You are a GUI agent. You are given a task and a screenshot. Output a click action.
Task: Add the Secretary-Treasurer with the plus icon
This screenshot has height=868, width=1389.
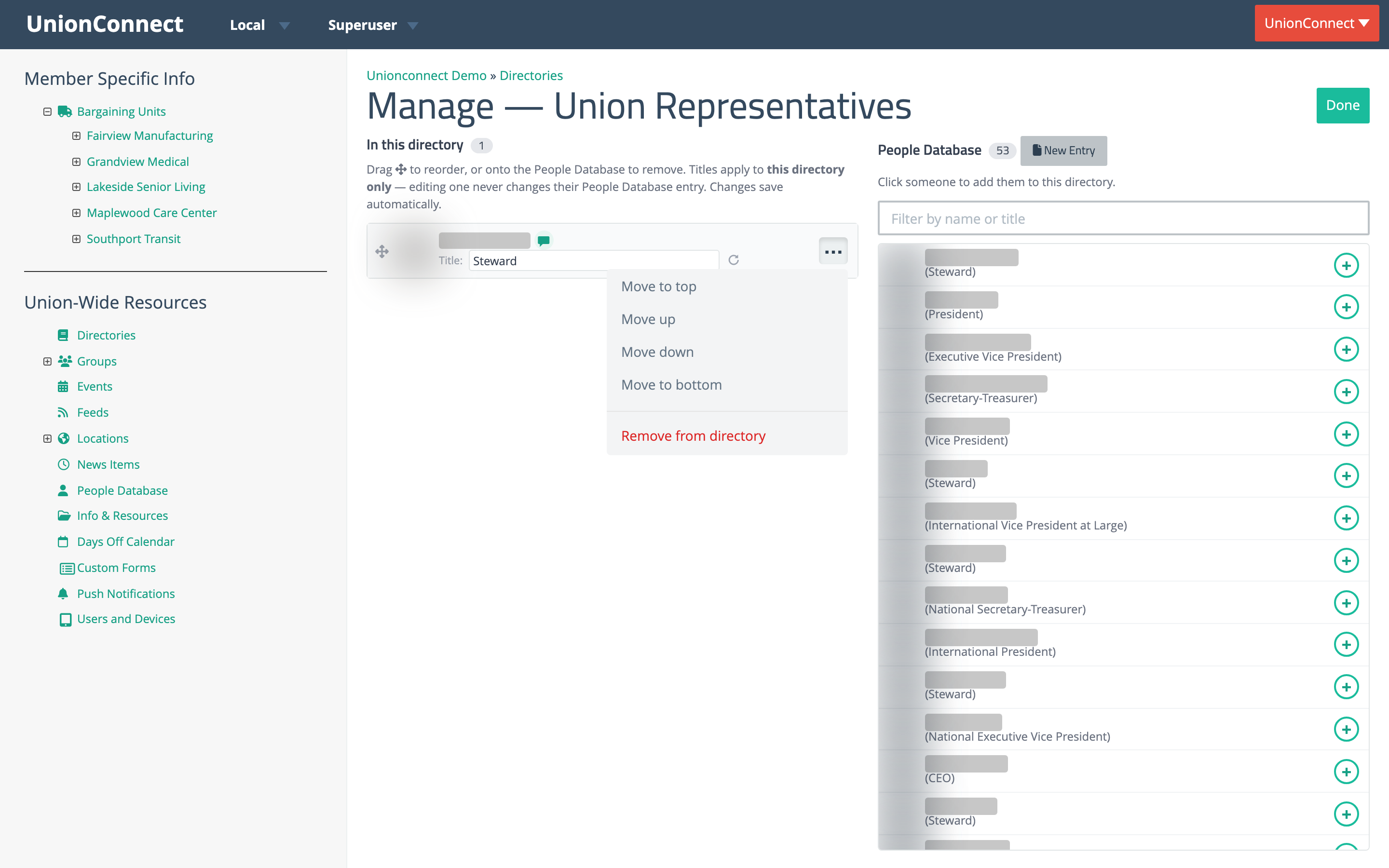point(1346,392)
